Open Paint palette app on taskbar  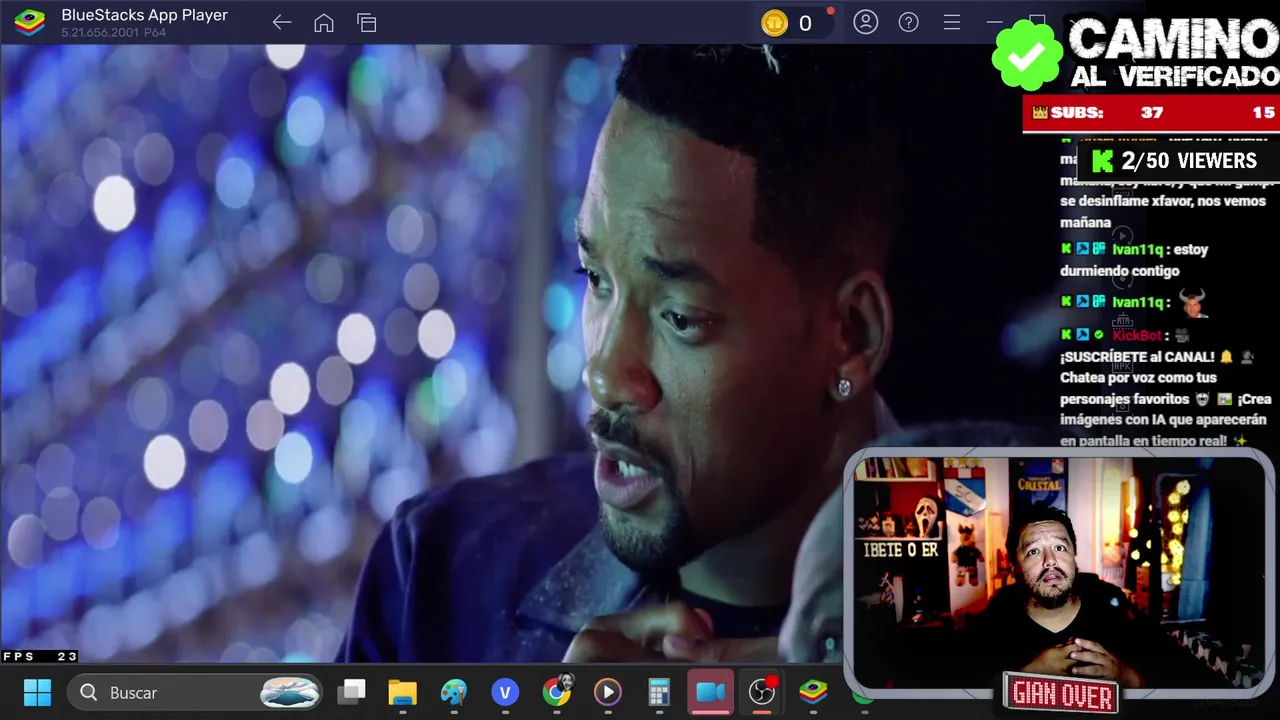tap(454, 692)
